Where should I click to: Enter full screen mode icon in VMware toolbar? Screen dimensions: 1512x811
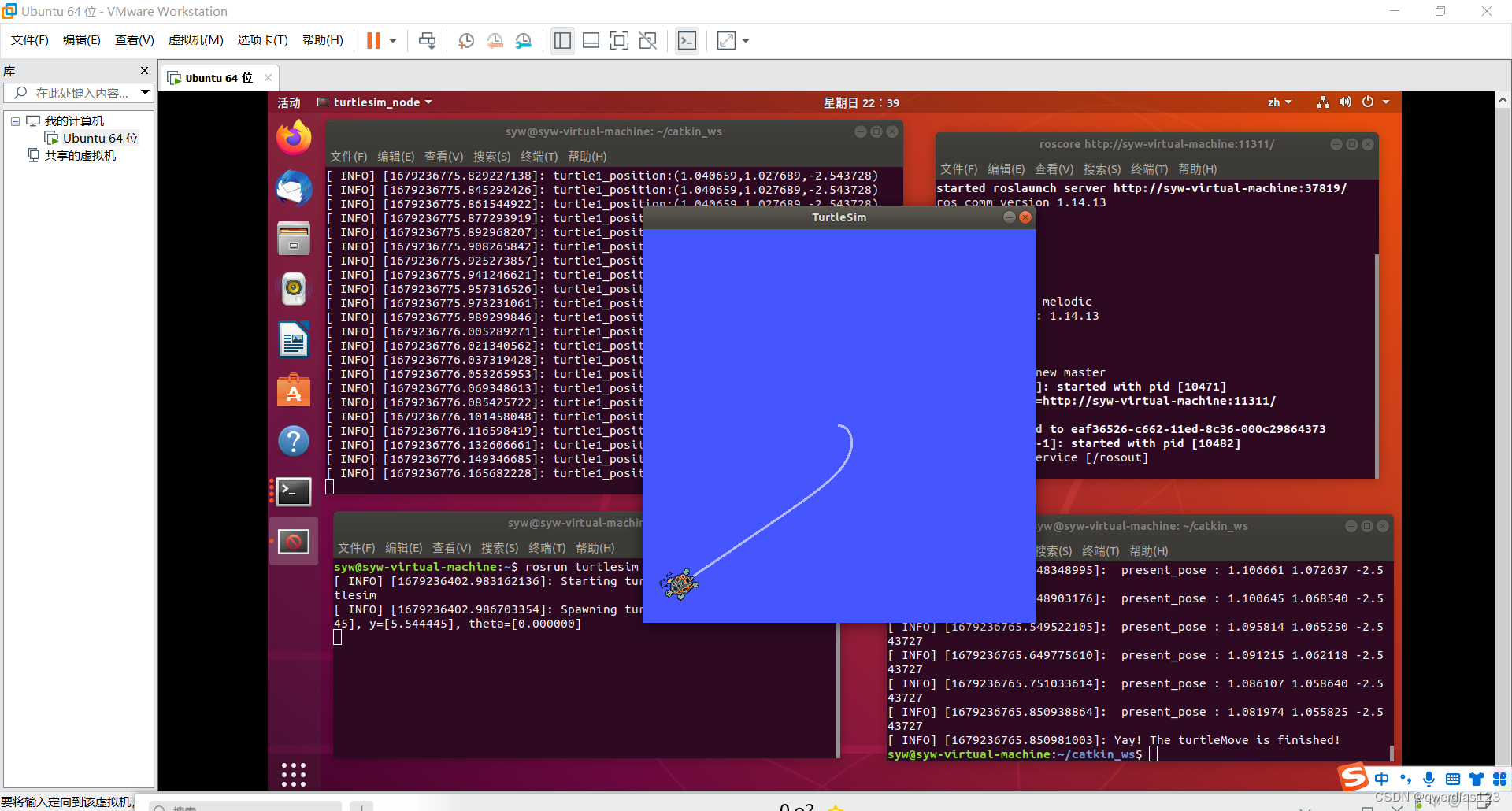click(620, 41)
